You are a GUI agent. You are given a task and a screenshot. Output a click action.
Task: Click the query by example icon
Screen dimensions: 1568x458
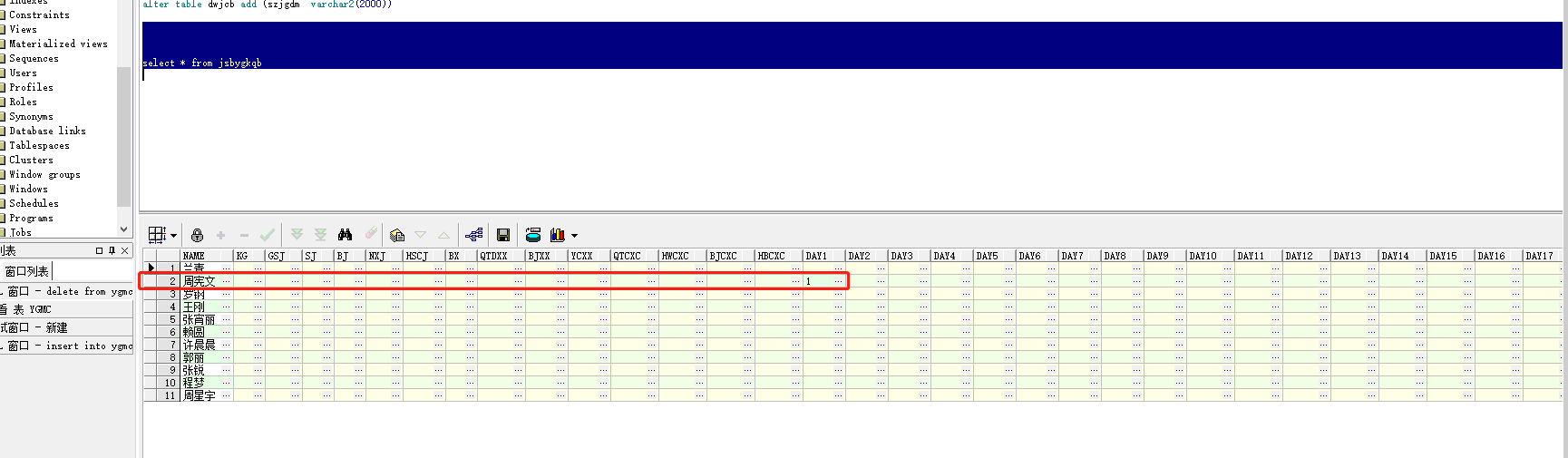click(x=397, y=235)
